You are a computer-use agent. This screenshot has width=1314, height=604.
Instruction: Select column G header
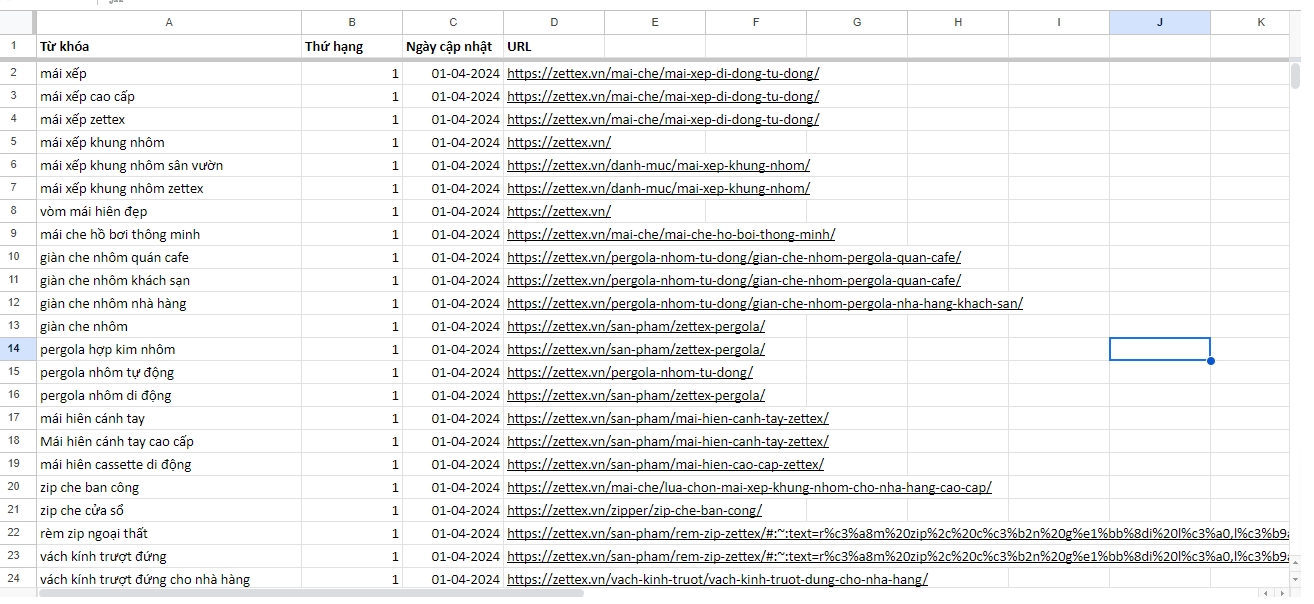(857, 22)
